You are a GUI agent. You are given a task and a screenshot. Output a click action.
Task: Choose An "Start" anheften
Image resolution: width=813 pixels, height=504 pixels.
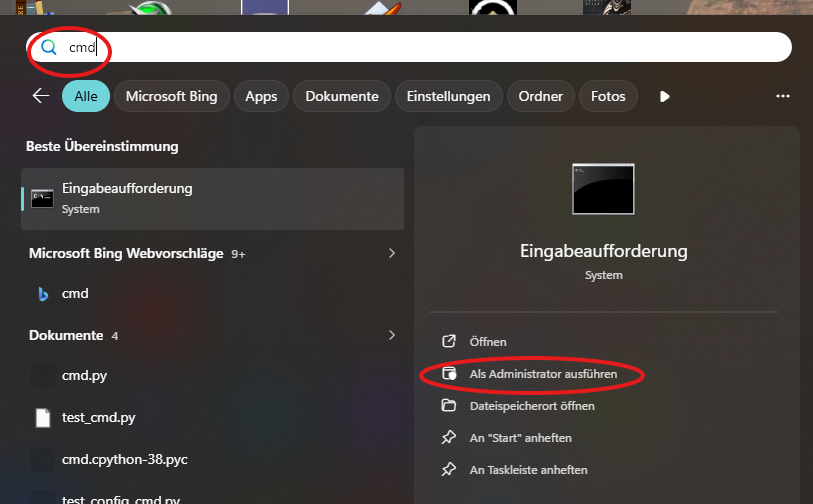[521, 438]
